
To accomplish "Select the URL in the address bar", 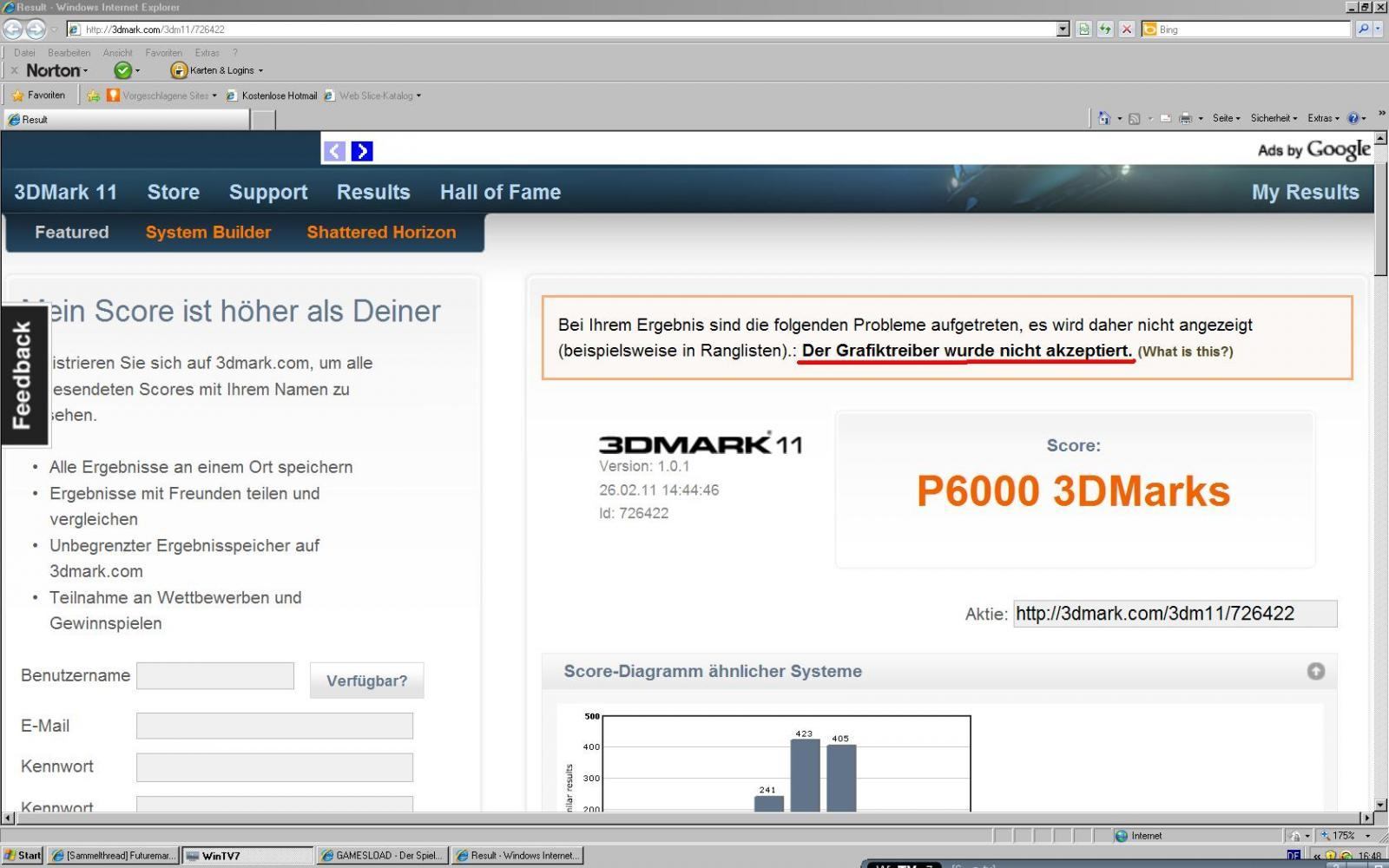I will tap(564, 29).
